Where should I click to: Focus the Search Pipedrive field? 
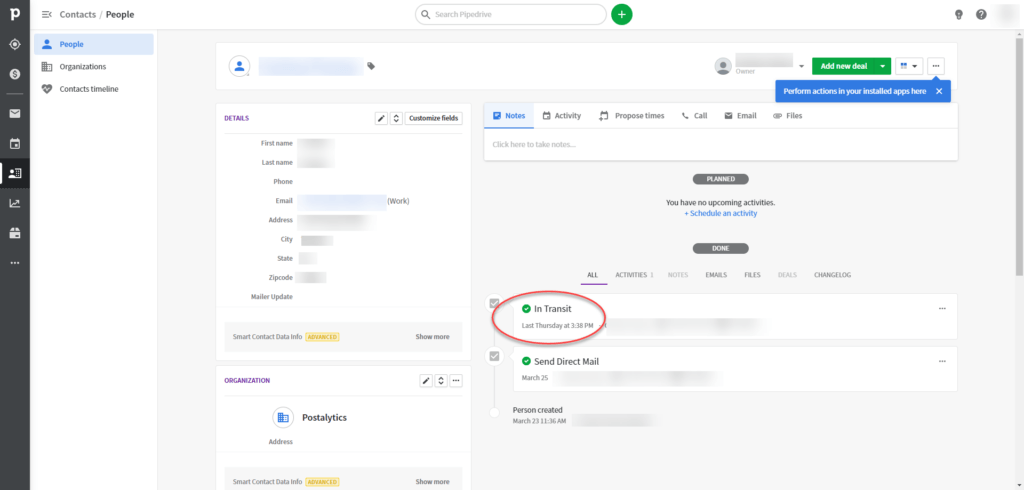(511, 14)
